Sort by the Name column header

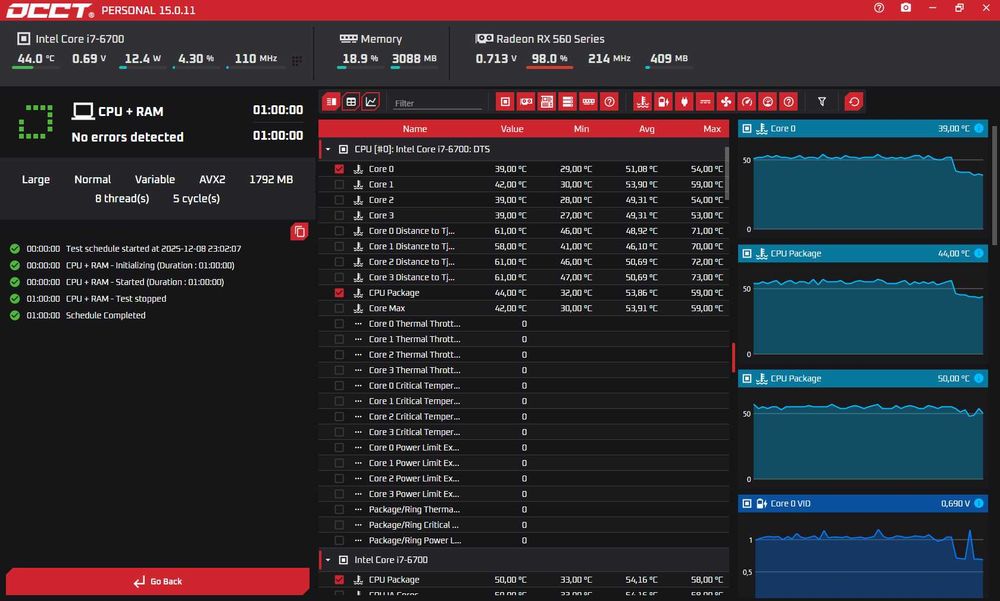click(x=415, y=129)
